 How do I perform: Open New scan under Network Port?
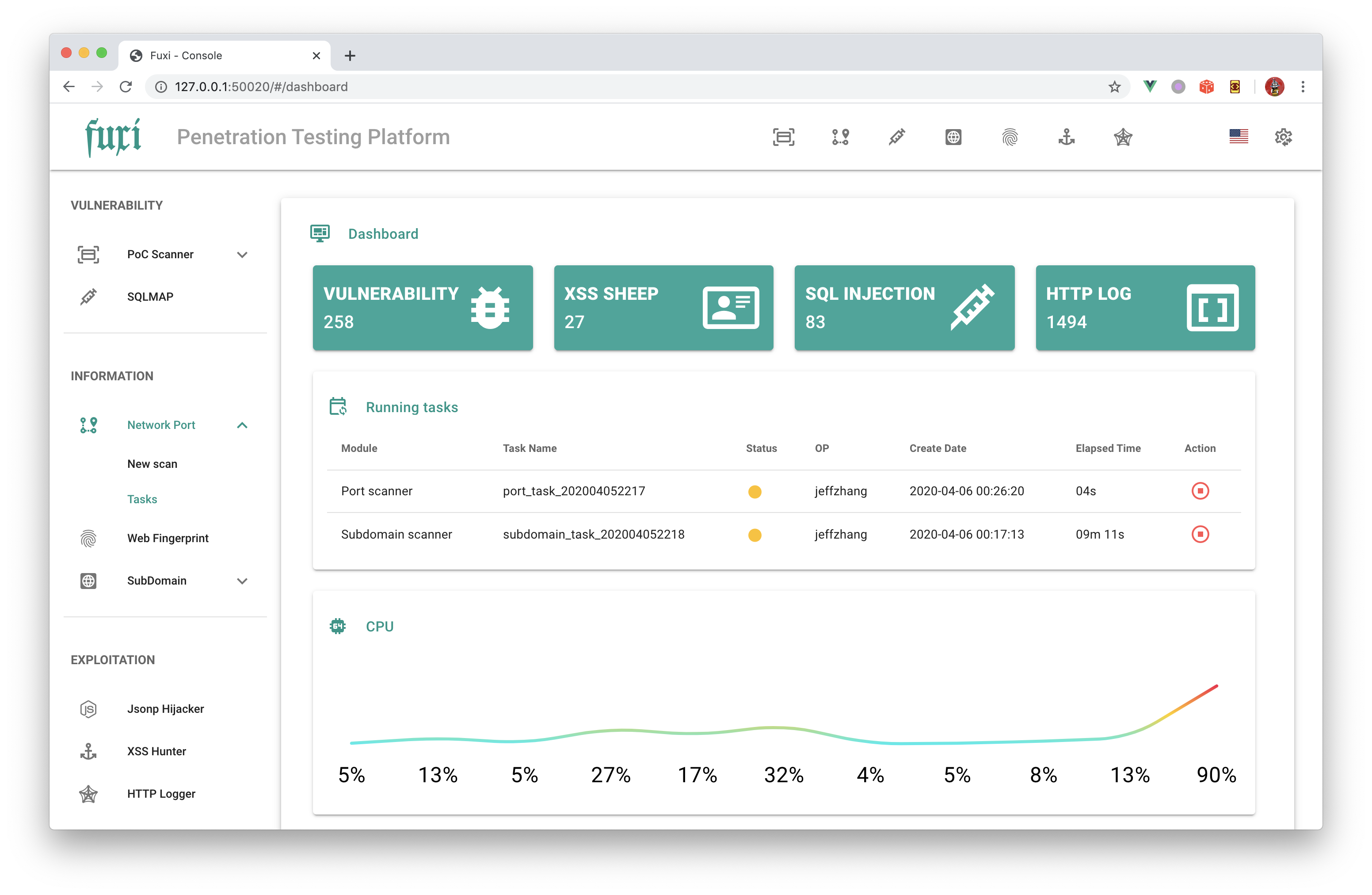tap(152, 464)
